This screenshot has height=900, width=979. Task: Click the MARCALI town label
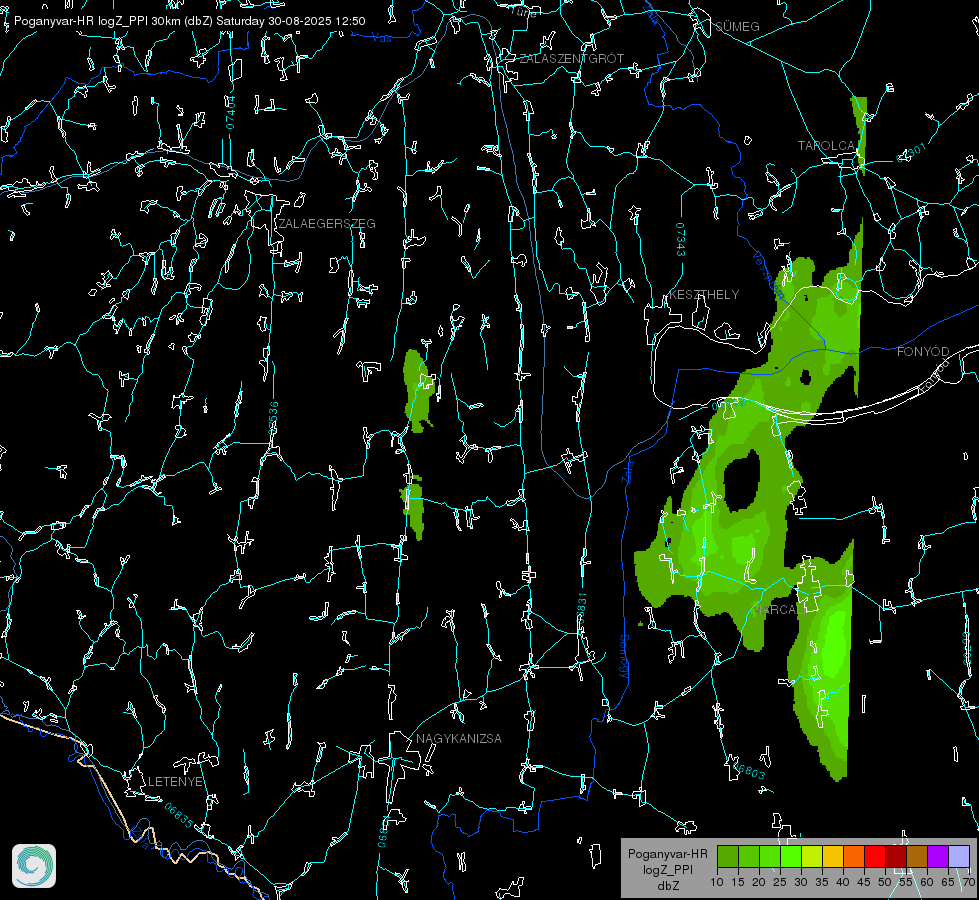point(777,610)
